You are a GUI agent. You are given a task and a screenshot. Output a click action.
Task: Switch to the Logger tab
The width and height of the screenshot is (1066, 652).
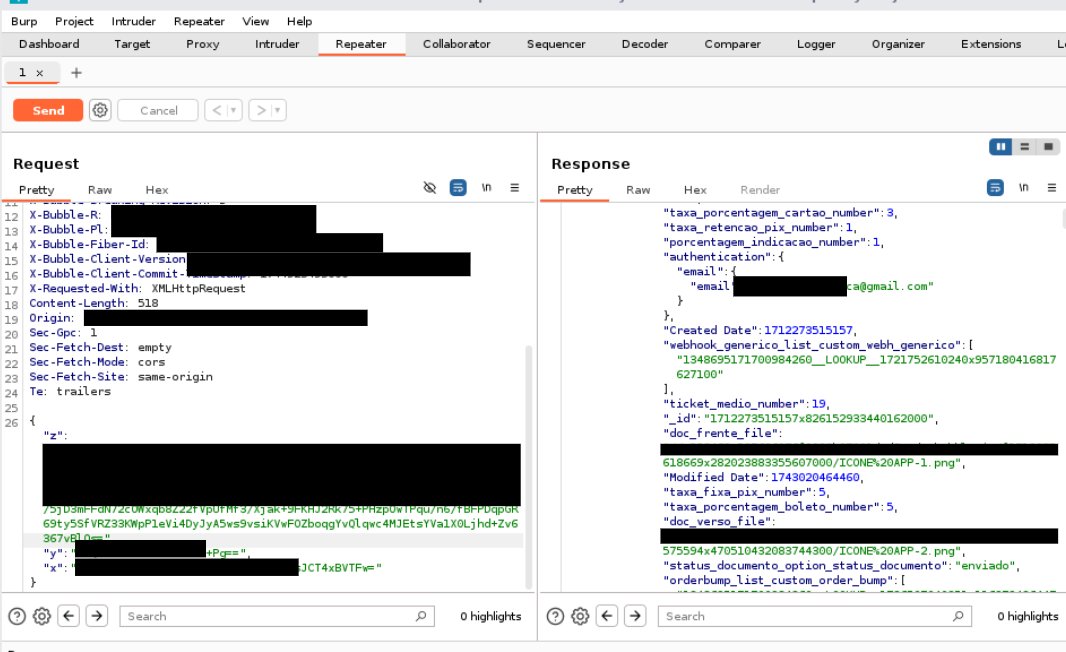(816, 44)
